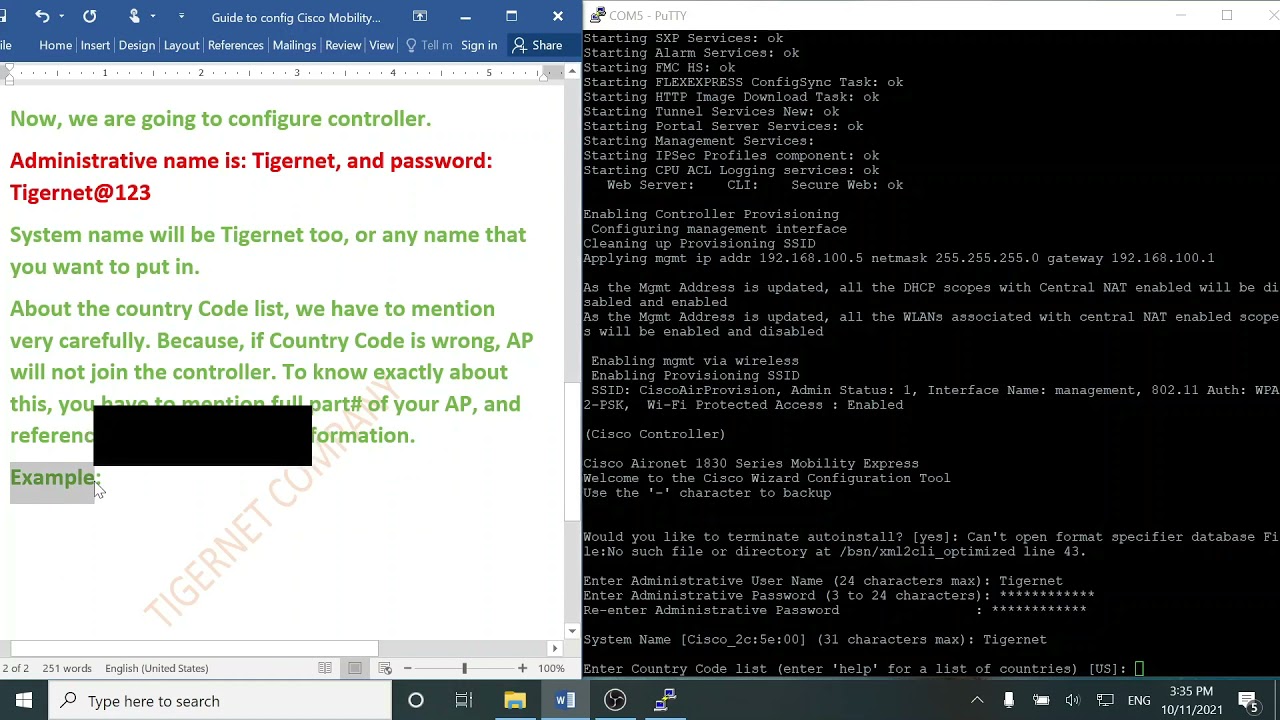Open the Windows Start menu
Viewport: 1280px width, 720px height.
[x=23, y=701]
